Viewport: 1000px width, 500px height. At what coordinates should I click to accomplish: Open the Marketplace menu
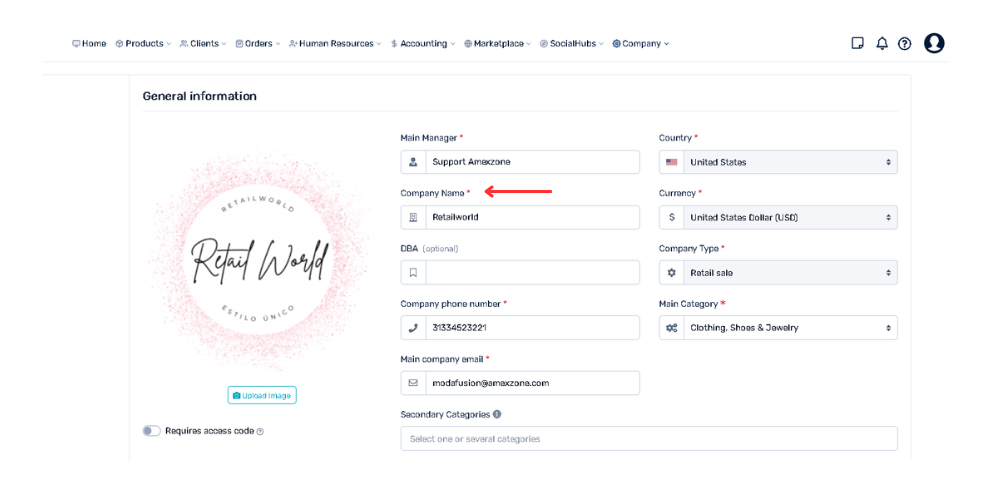click(498, 43)
